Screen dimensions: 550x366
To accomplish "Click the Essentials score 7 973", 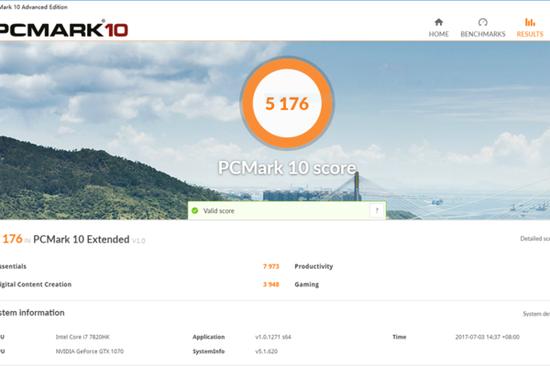I will (271, 266).
